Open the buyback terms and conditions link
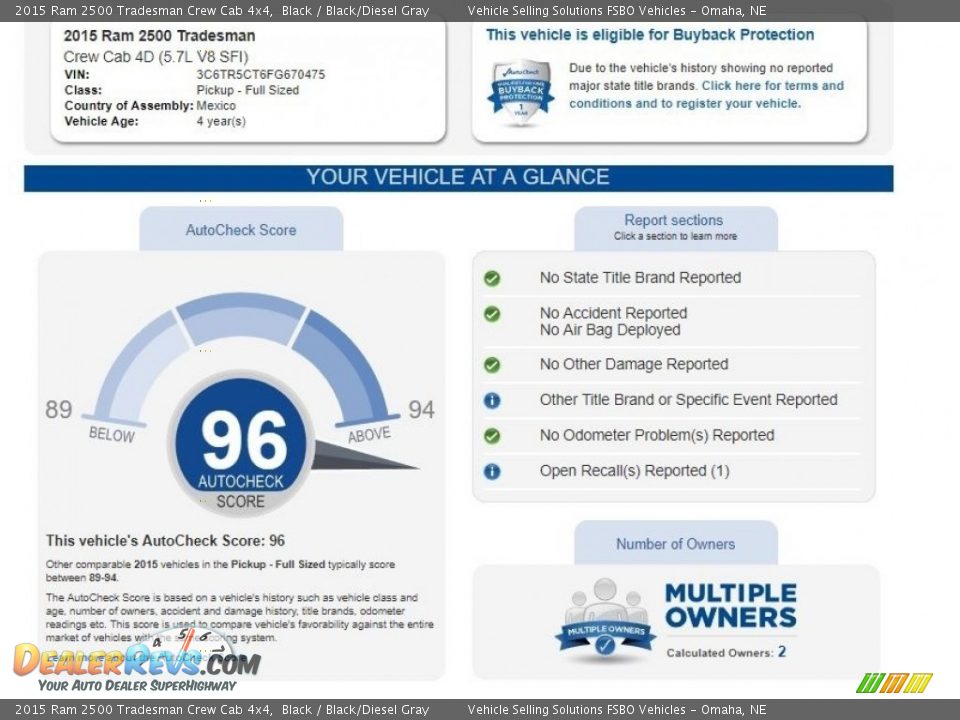This screenshot has height=720, width=960. [x=707, y=94]
